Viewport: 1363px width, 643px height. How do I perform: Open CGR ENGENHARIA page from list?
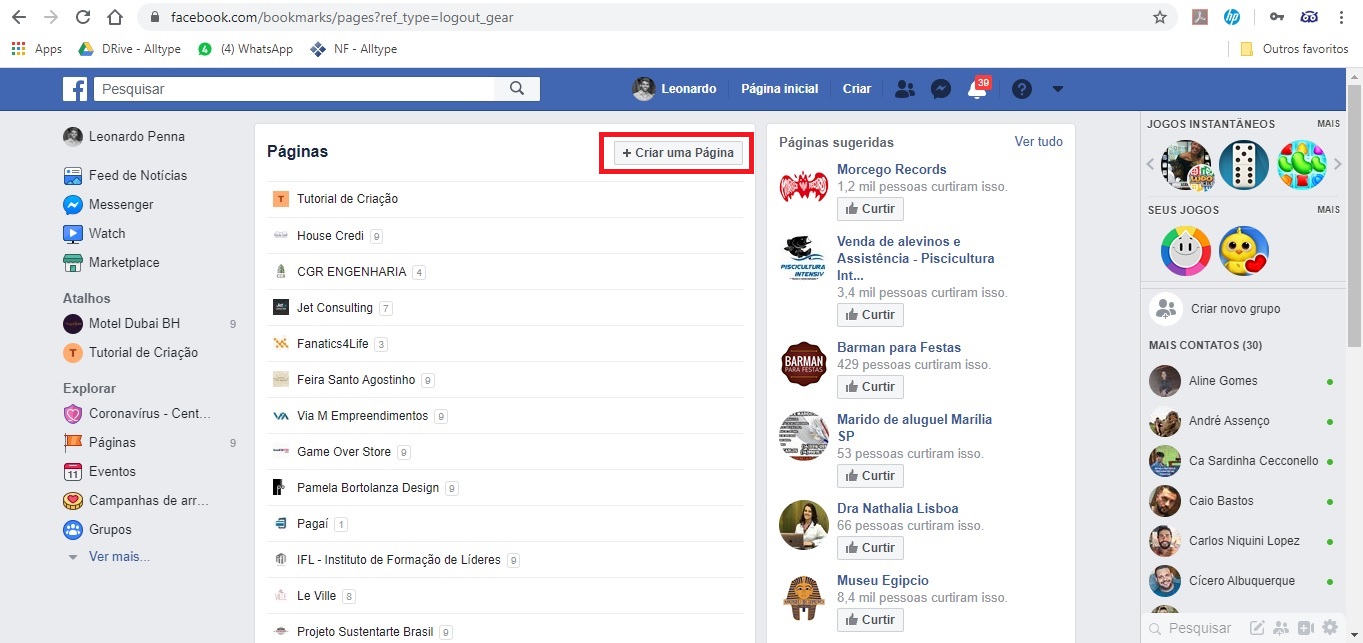tap(351, 272)
